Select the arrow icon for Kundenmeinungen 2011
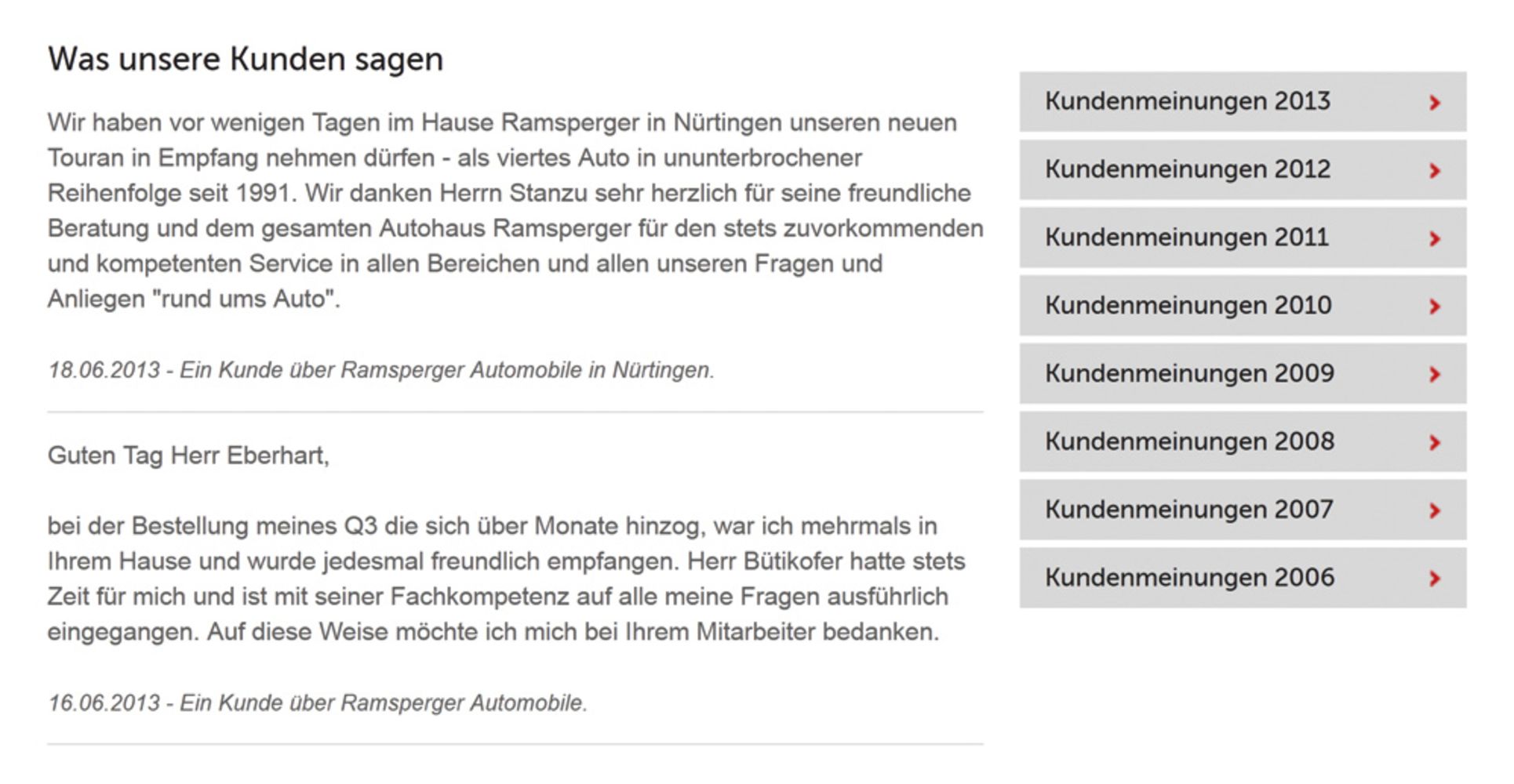This screenshot has width=1514, height=784. coord(1435,239)
